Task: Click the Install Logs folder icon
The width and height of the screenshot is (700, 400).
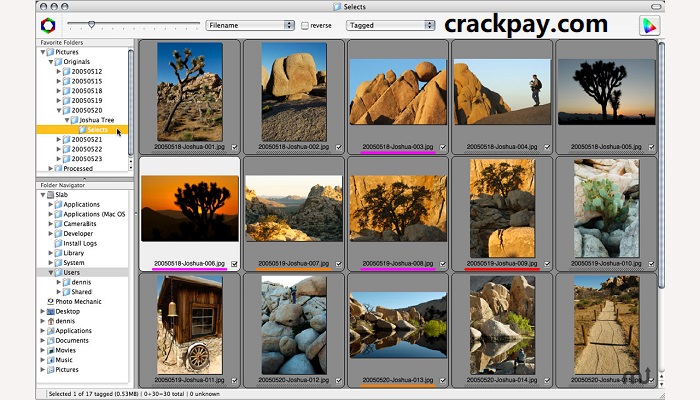Action: (58, 243)
